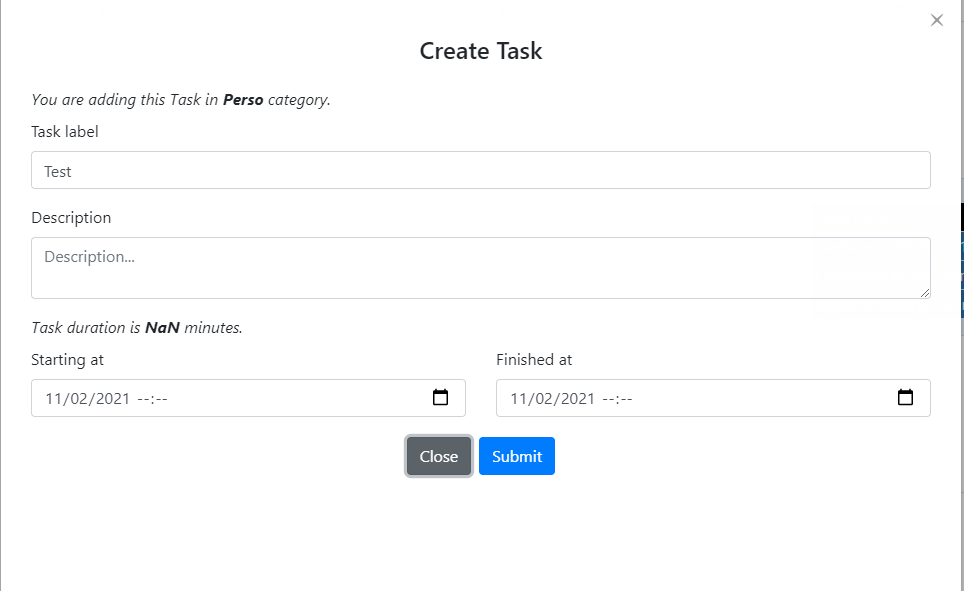Focus the Description text area

(480, 267)
